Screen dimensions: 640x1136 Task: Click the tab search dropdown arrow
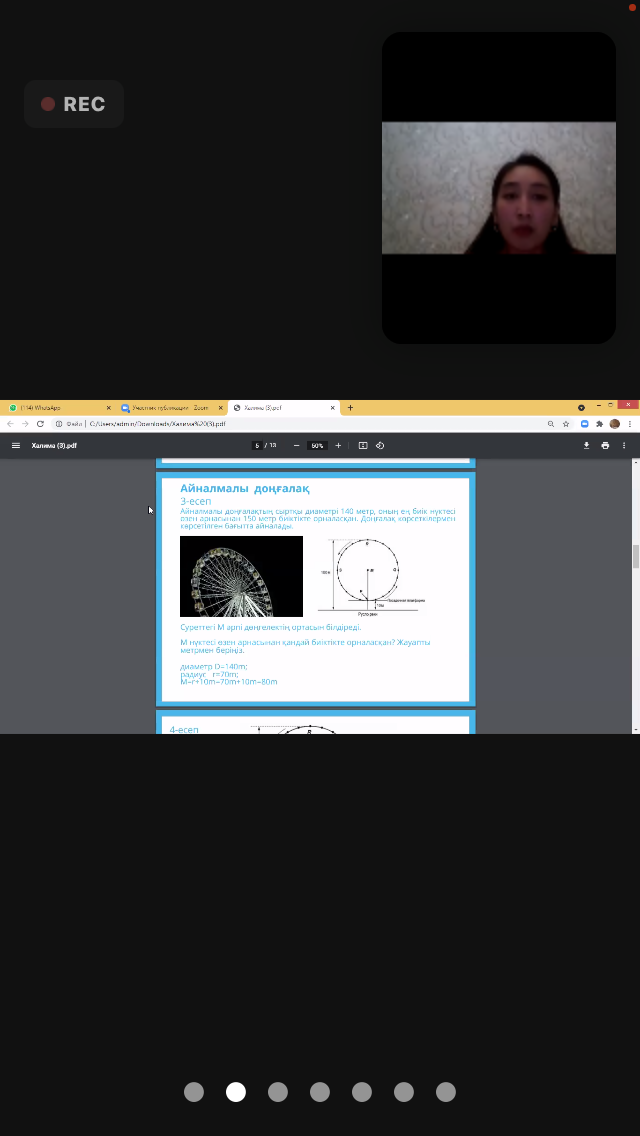click(x=581, y=408)
